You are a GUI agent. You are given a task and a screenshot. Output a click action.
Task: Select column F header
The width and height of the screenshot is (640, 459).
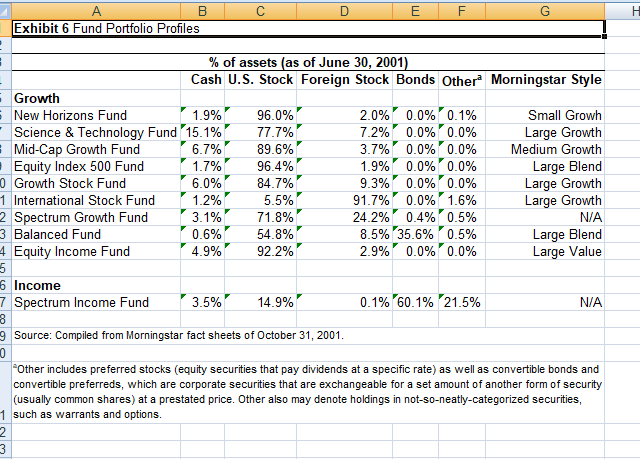point(462,11)
